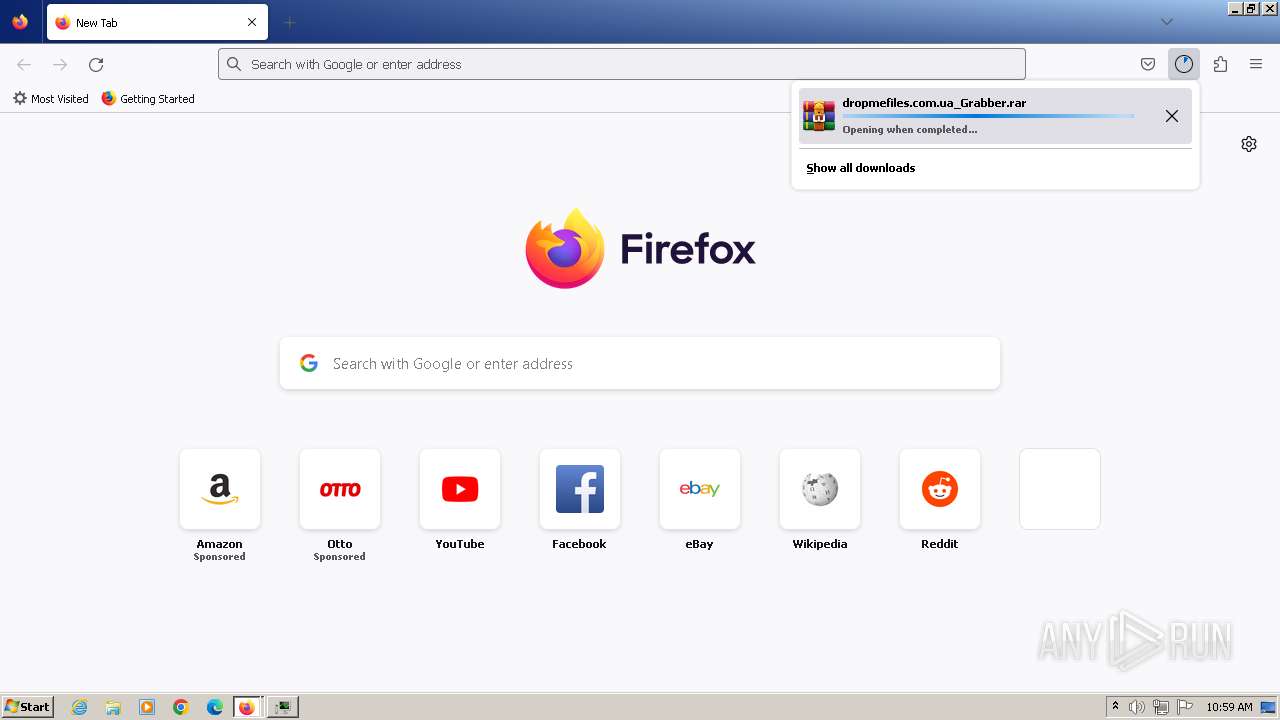Save to Pocket icon
The image size is (1280, 720).
pyautogui.click(x=1148, y=64)
